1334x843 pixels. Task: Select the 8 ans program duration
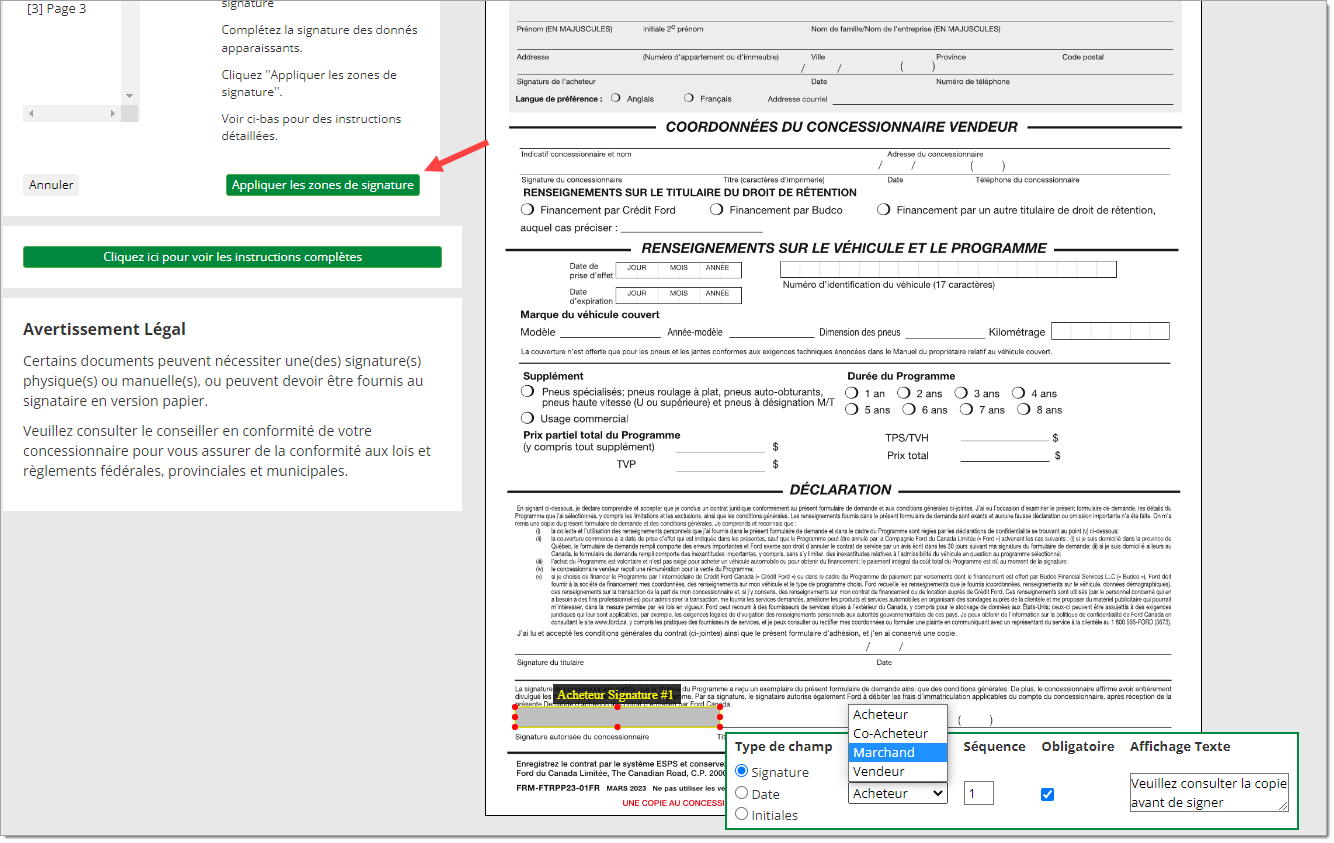(1024, 409)
